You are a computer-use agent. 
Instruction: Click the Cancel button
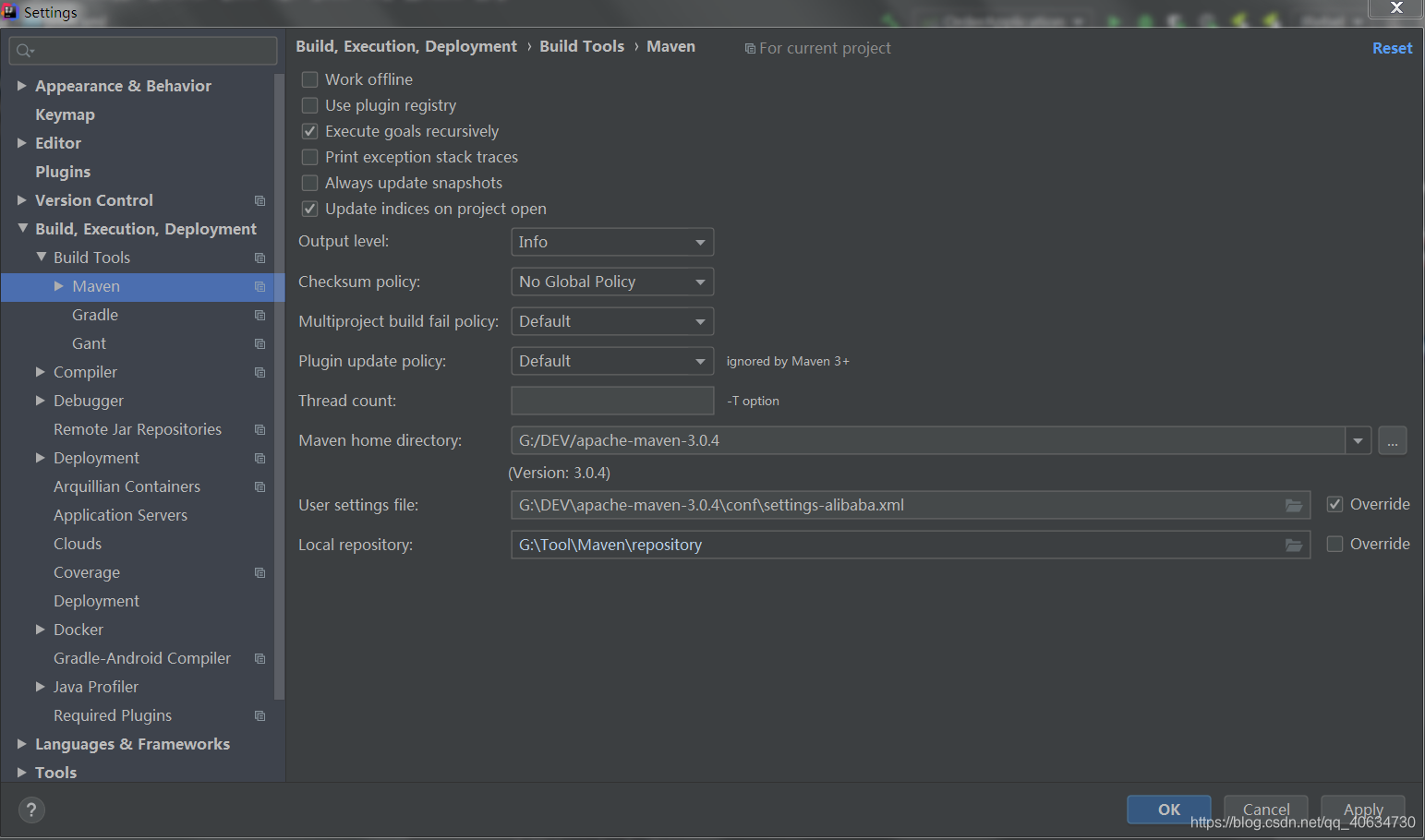tap(1266, 810)
